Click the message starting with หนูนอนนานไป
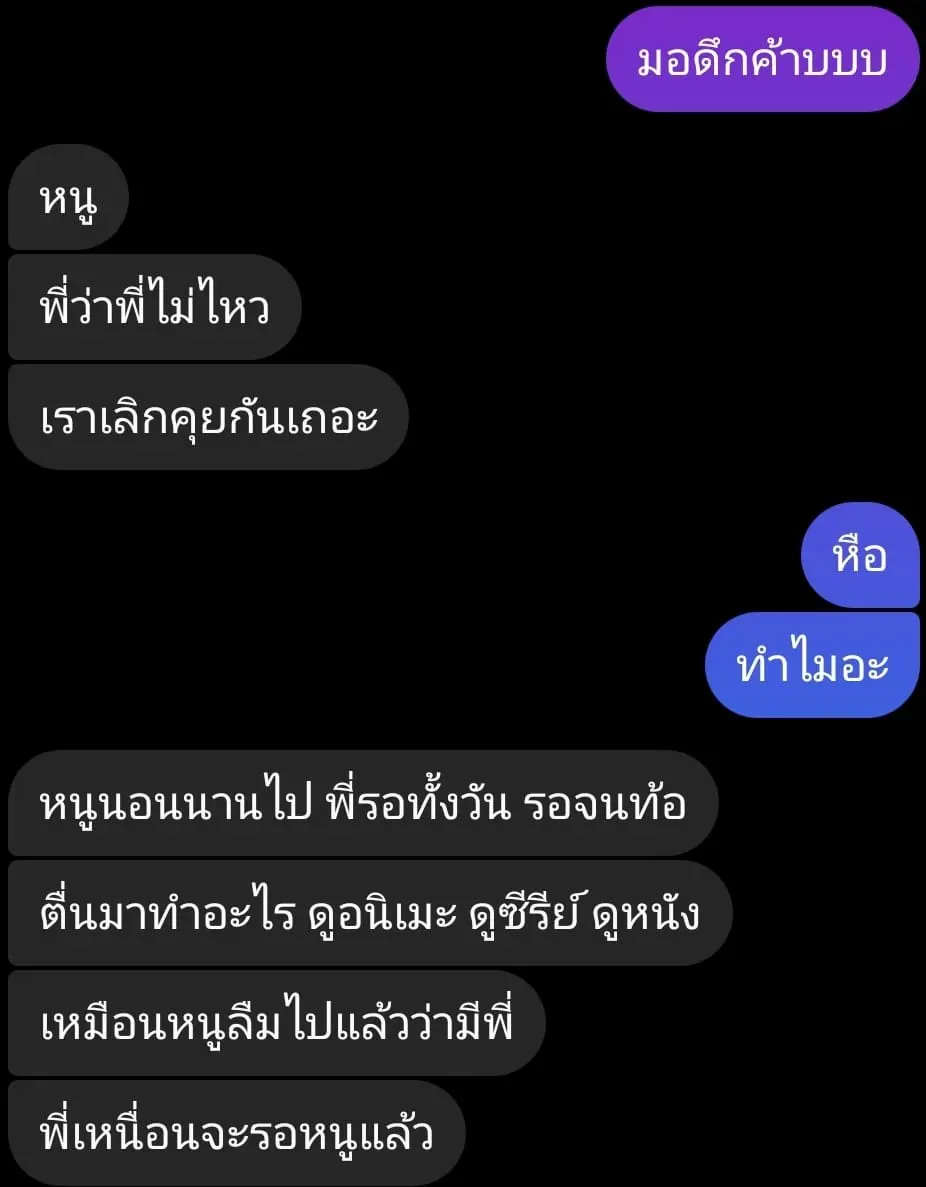This screenshot has height=1187, width=926. coord(363,803)
